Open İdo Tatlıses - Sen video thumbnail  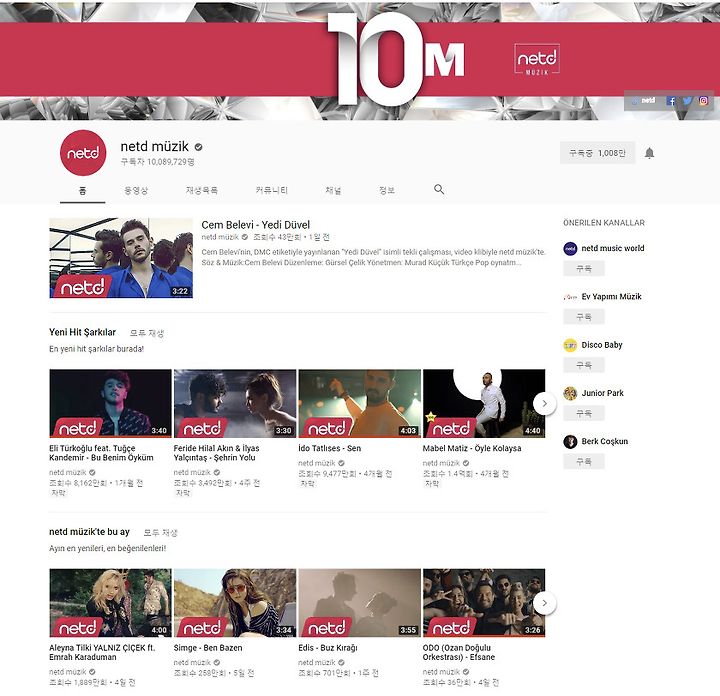tap(360, 403)
